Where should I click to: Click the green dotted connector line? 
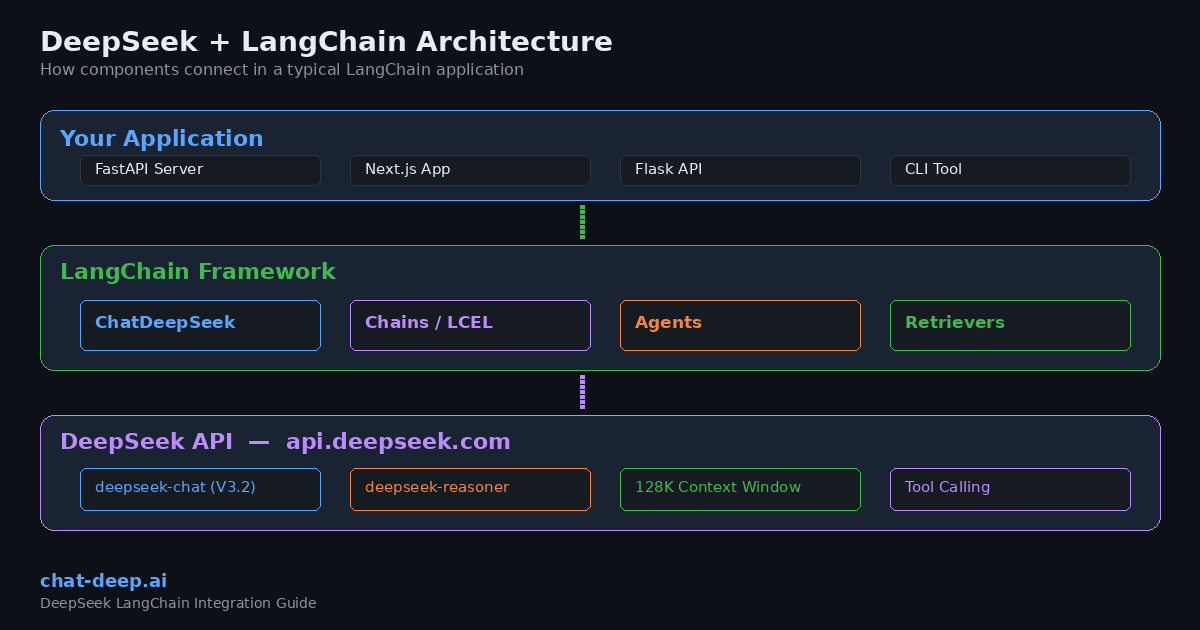coord(582,222)
